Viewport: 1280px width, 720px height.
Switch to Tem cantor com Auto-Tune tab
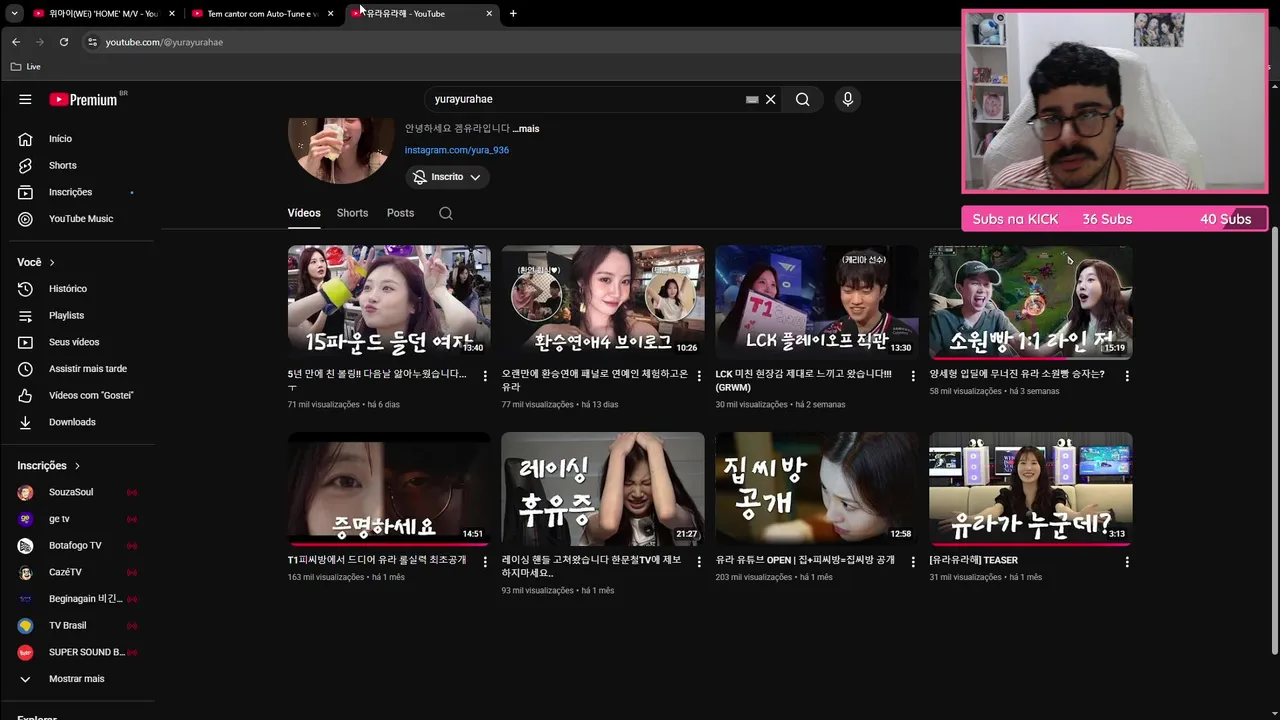pyautogui.click(x=262, y=14)
